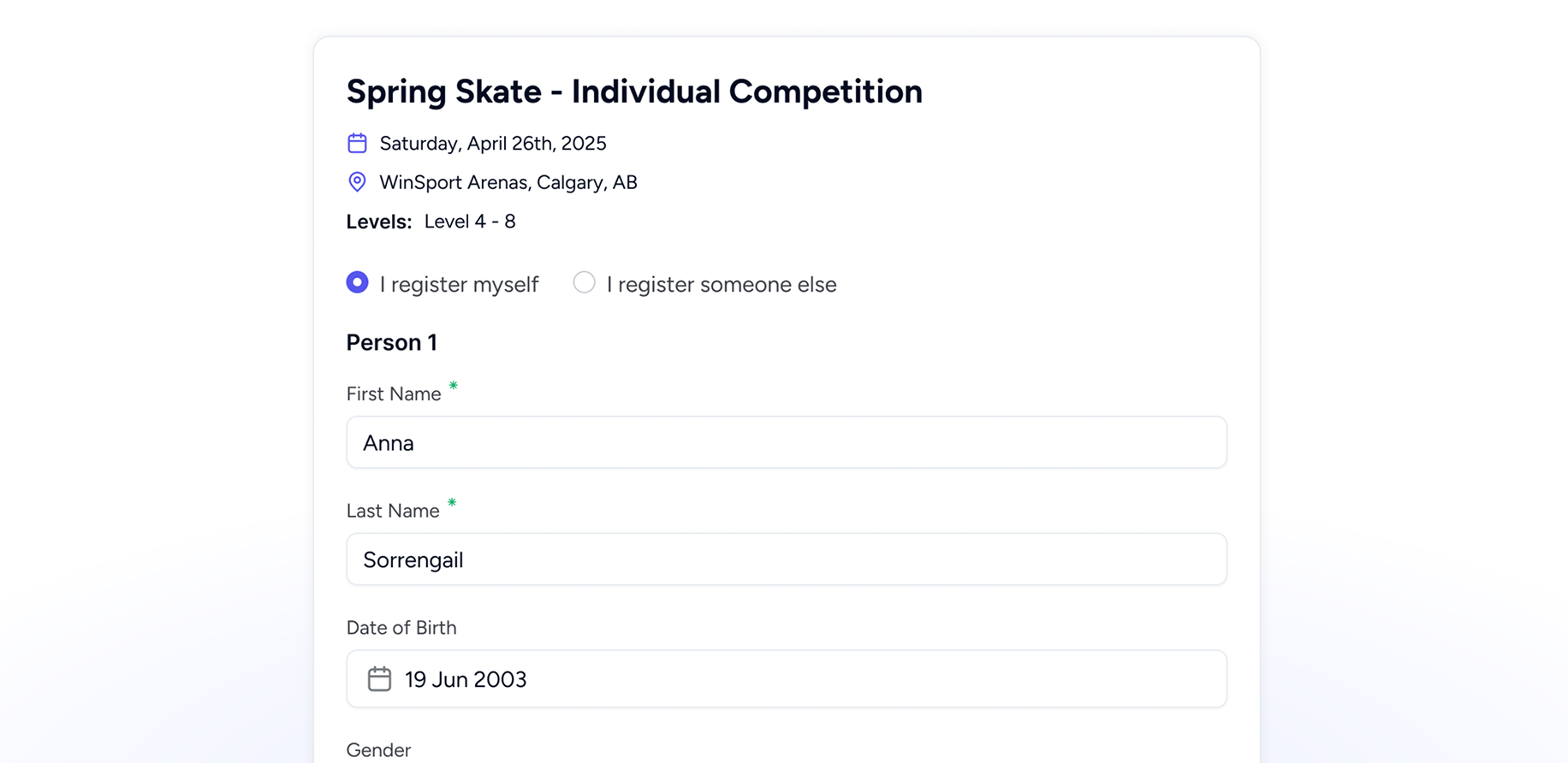Click the calendar icon beside event date
The width and height of the screenshot is (1568, 763).
pos(357,143)
